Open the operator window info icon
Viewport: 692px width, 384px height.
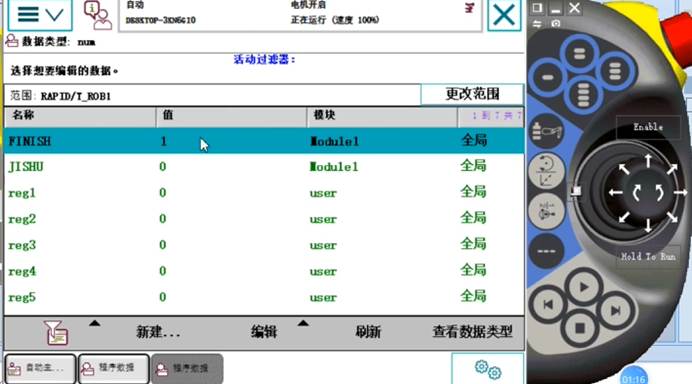(98, 15)
